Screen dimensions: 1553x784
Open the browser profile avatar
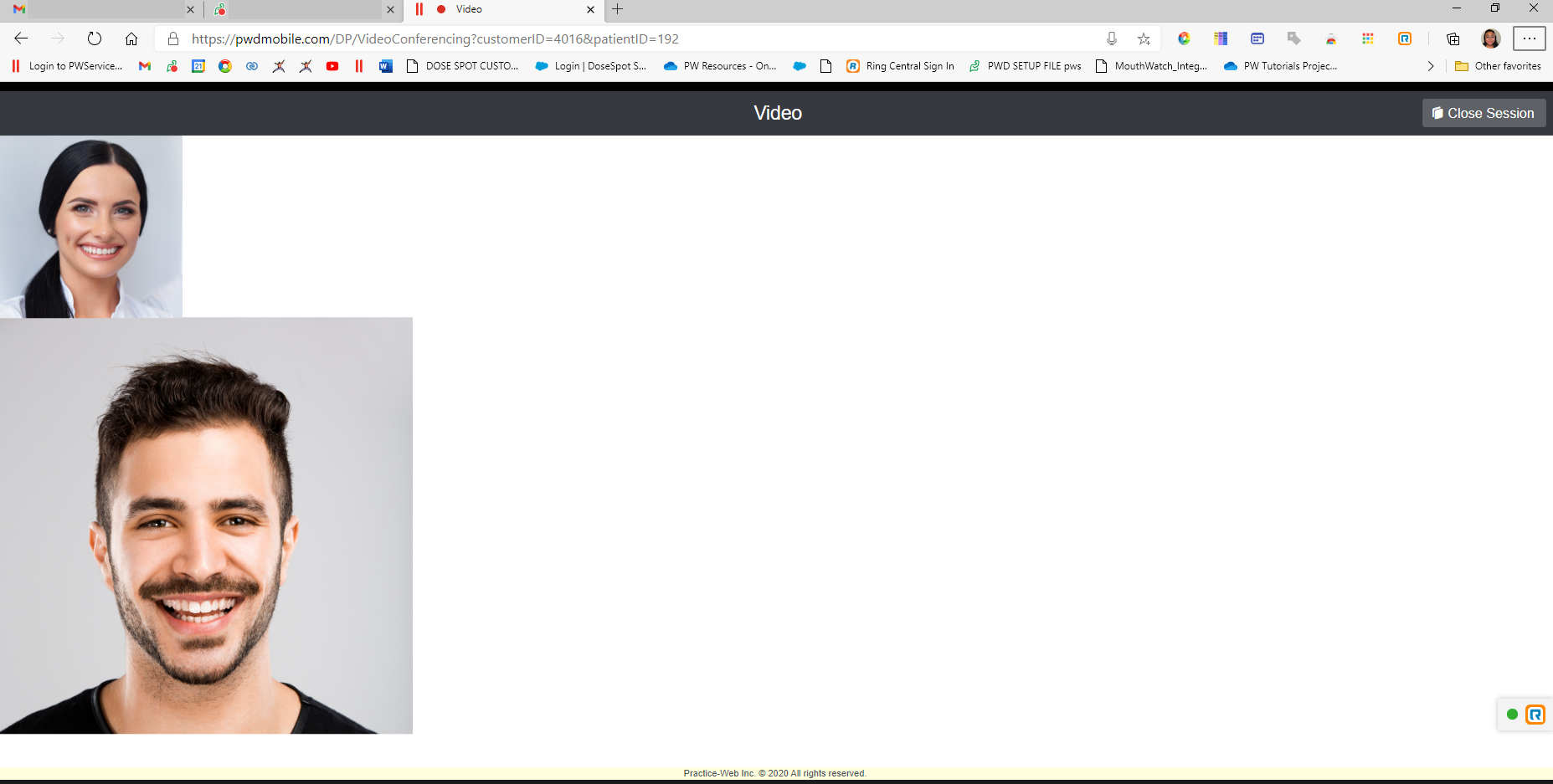[1491, 38]
